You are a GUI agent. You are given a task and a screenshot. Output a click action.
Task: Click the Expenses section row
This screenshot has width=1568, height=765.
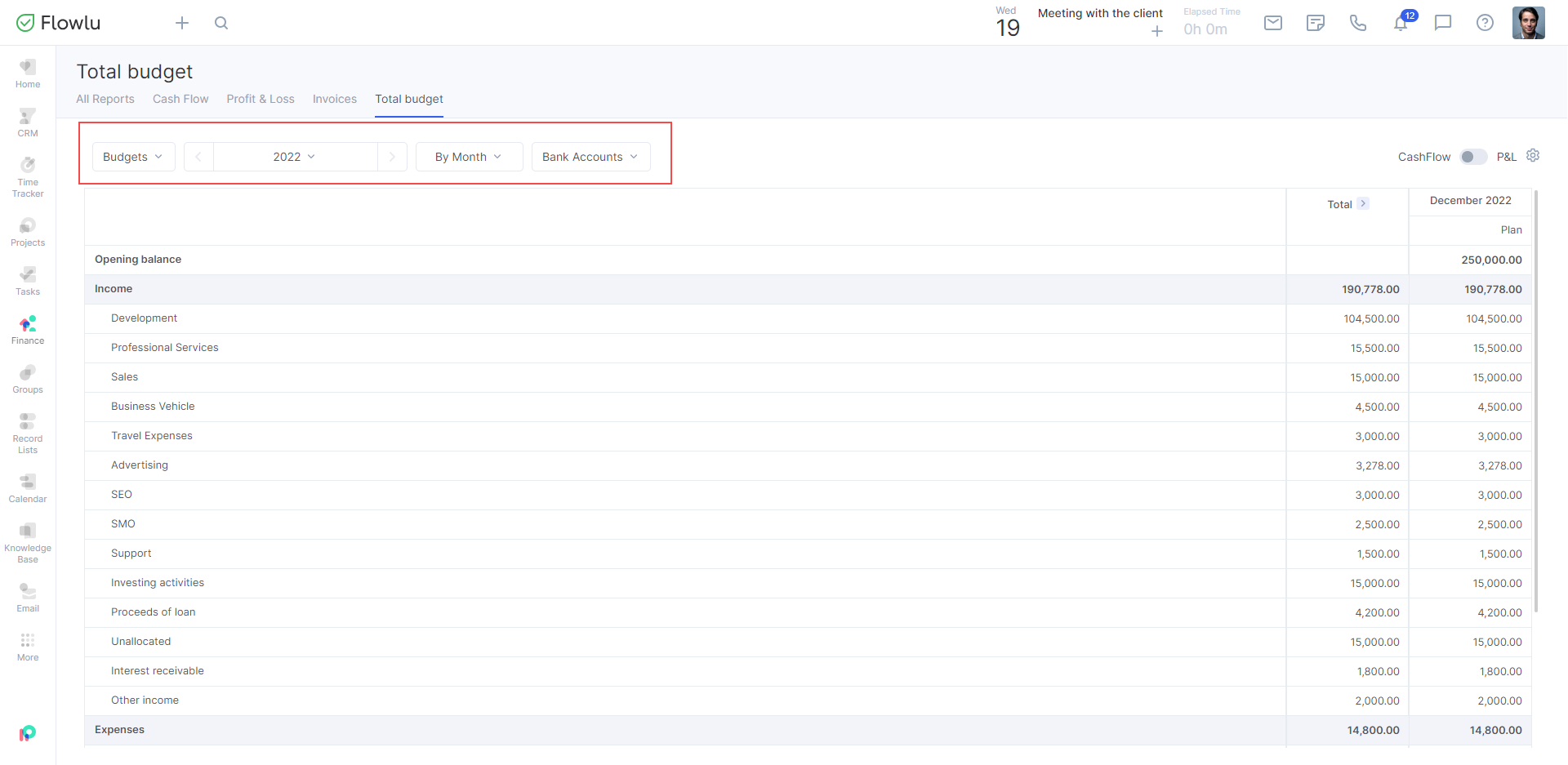[x=808, y=730]
